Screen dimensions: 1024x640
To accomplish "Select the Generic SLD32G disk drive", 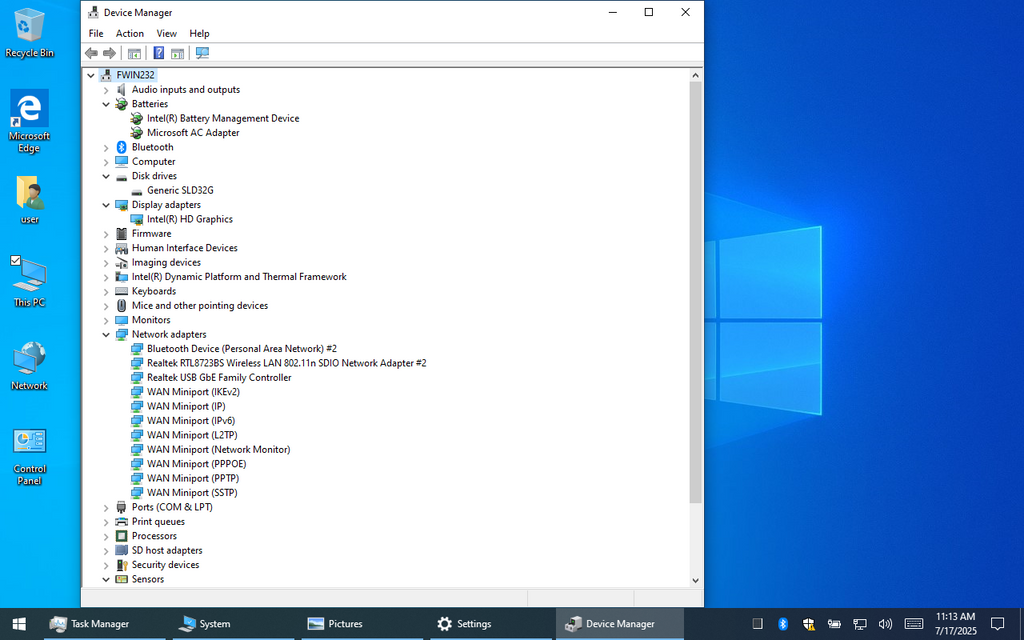I will [180, 190].
